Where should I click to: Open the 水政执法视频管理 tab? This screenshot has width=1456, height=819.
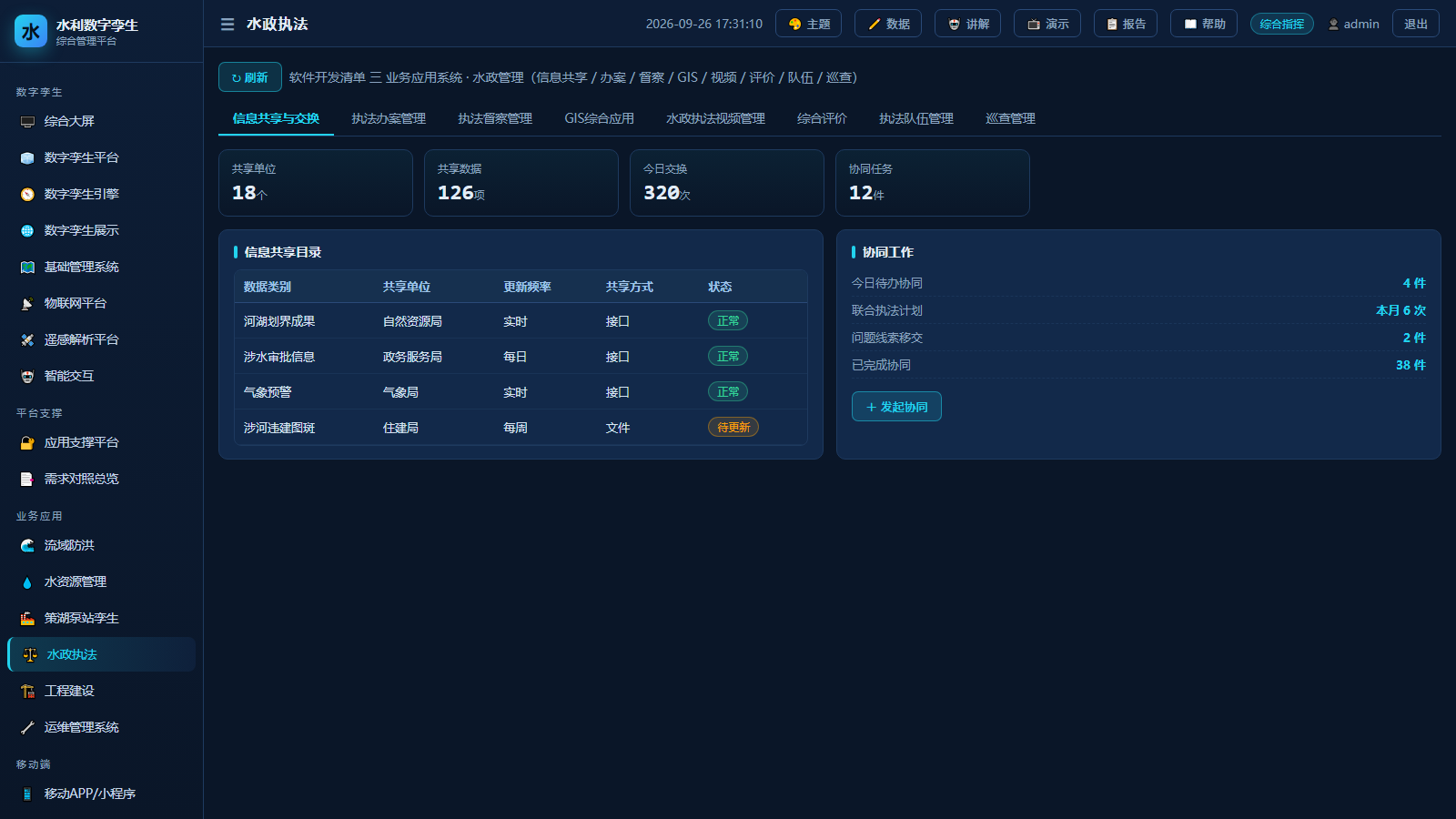tap(715, 118)
